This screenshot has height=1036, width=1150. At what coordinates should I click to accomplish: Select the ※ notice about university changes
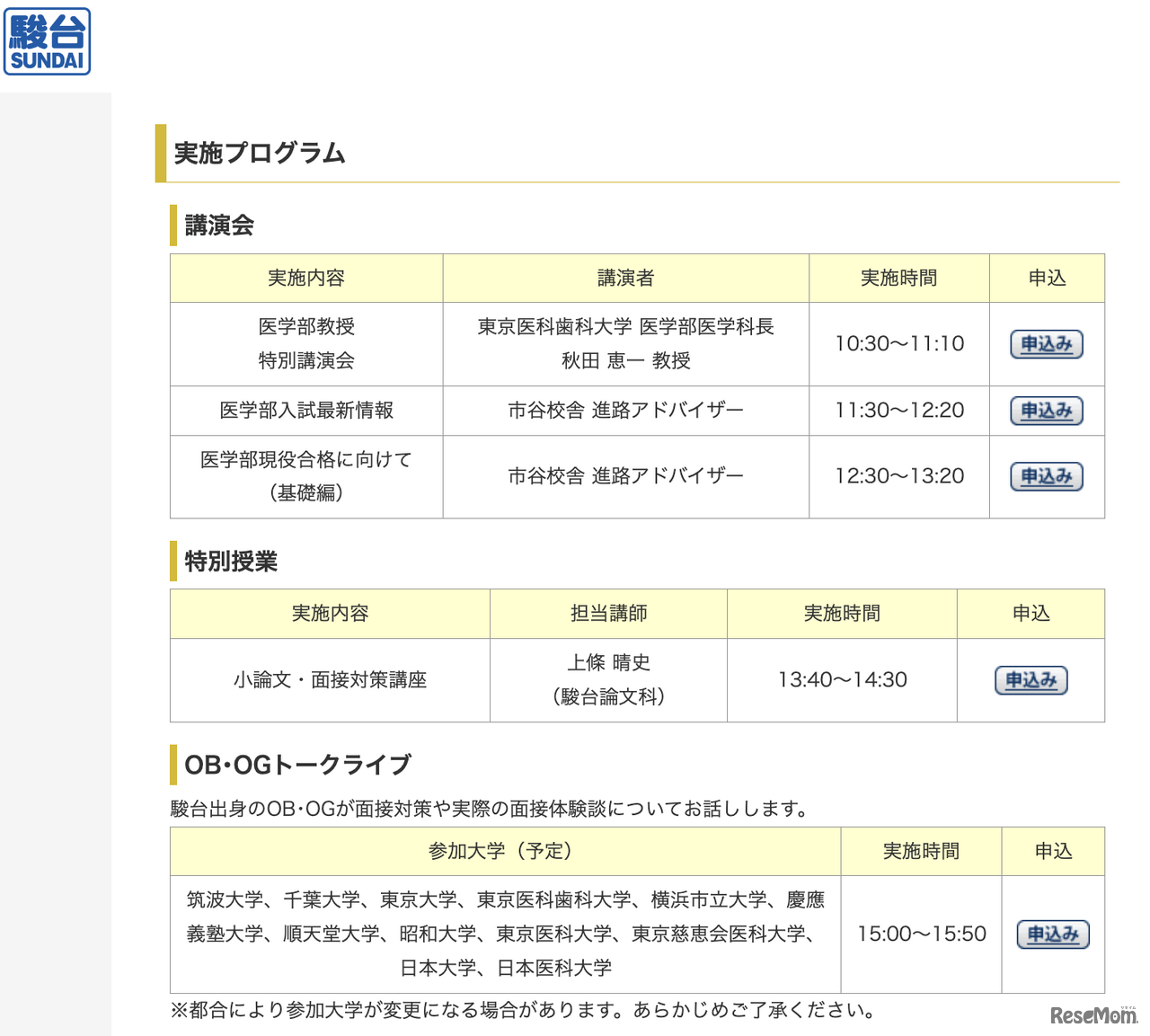524,1010
